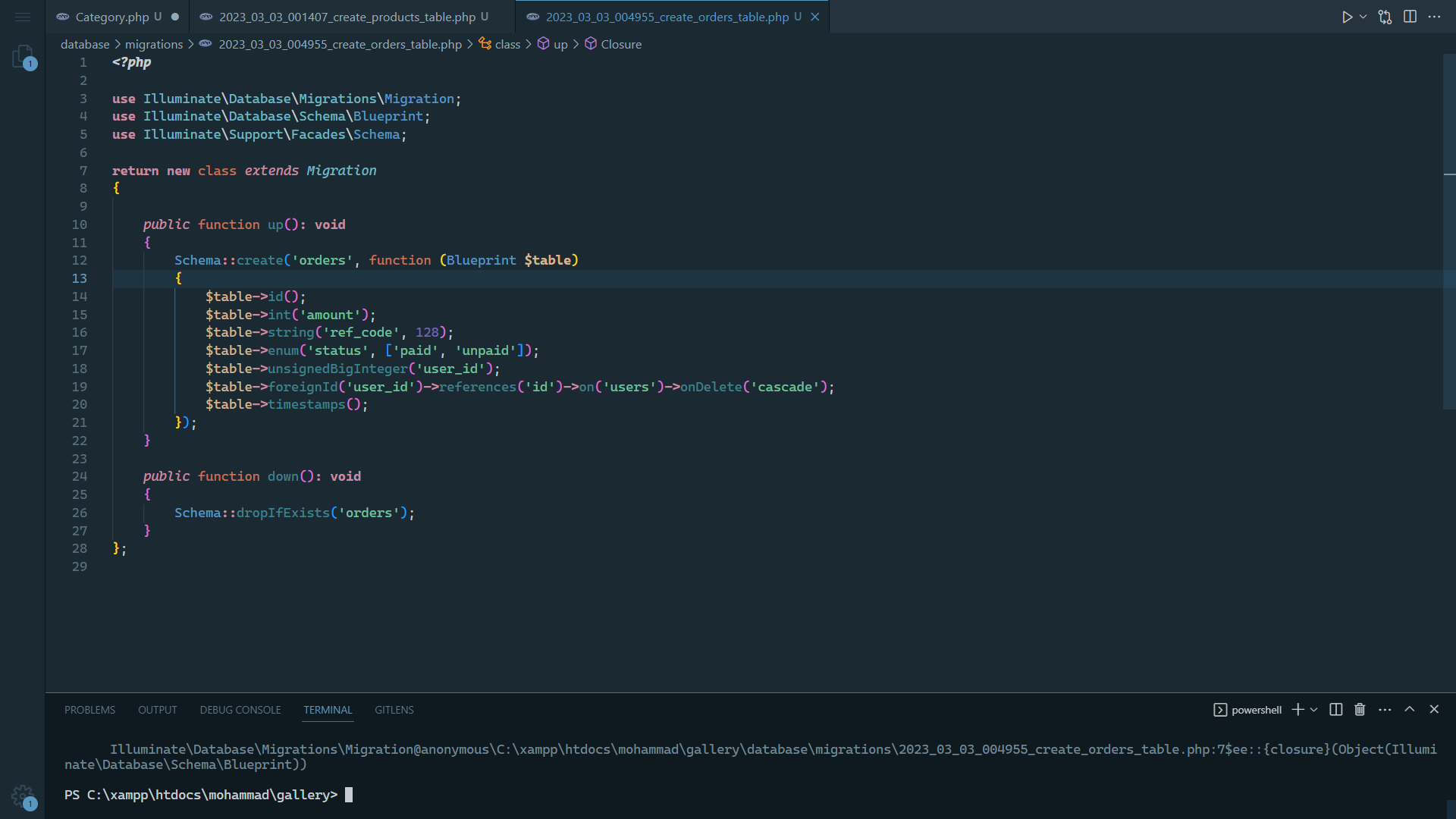The image size is (1456, 819).
Task: Open class breadcrumb symbol
Action: tap(507, 44)
